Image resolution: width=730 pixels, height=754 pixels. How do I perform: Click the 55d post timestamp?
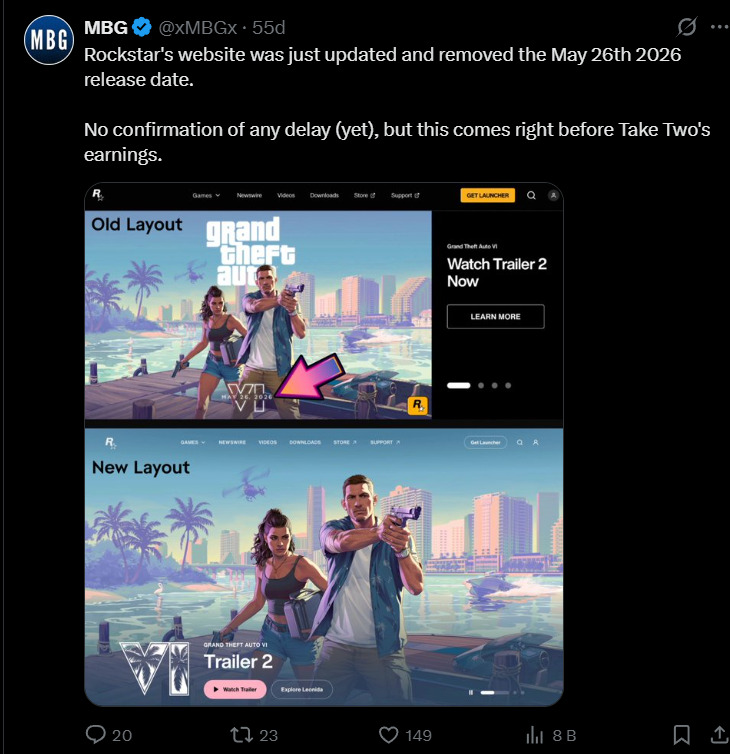(x=267, y=26)
